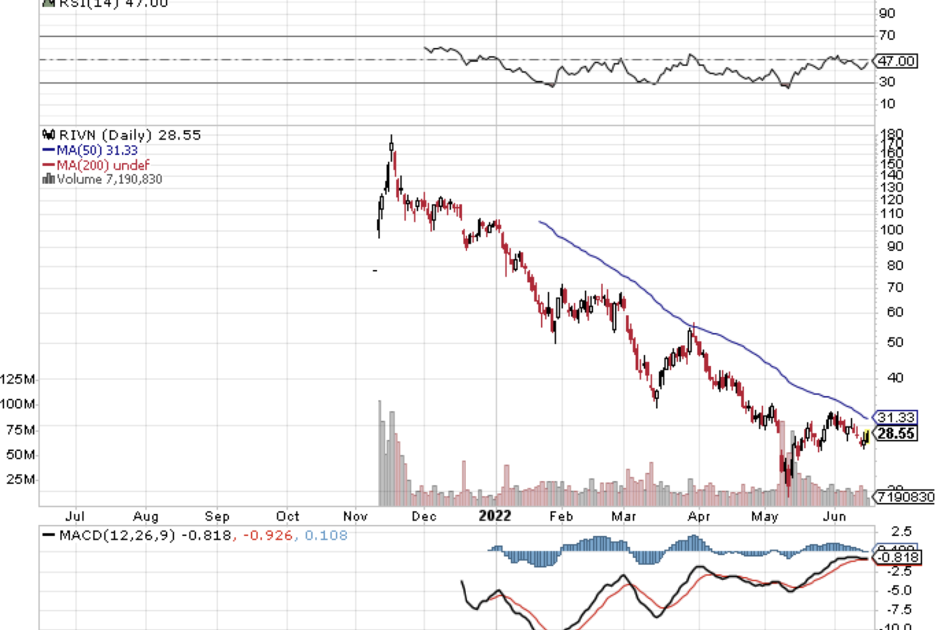Click the 7190830 volume value tag
This screenshot has width=936, height=630.
903,496
